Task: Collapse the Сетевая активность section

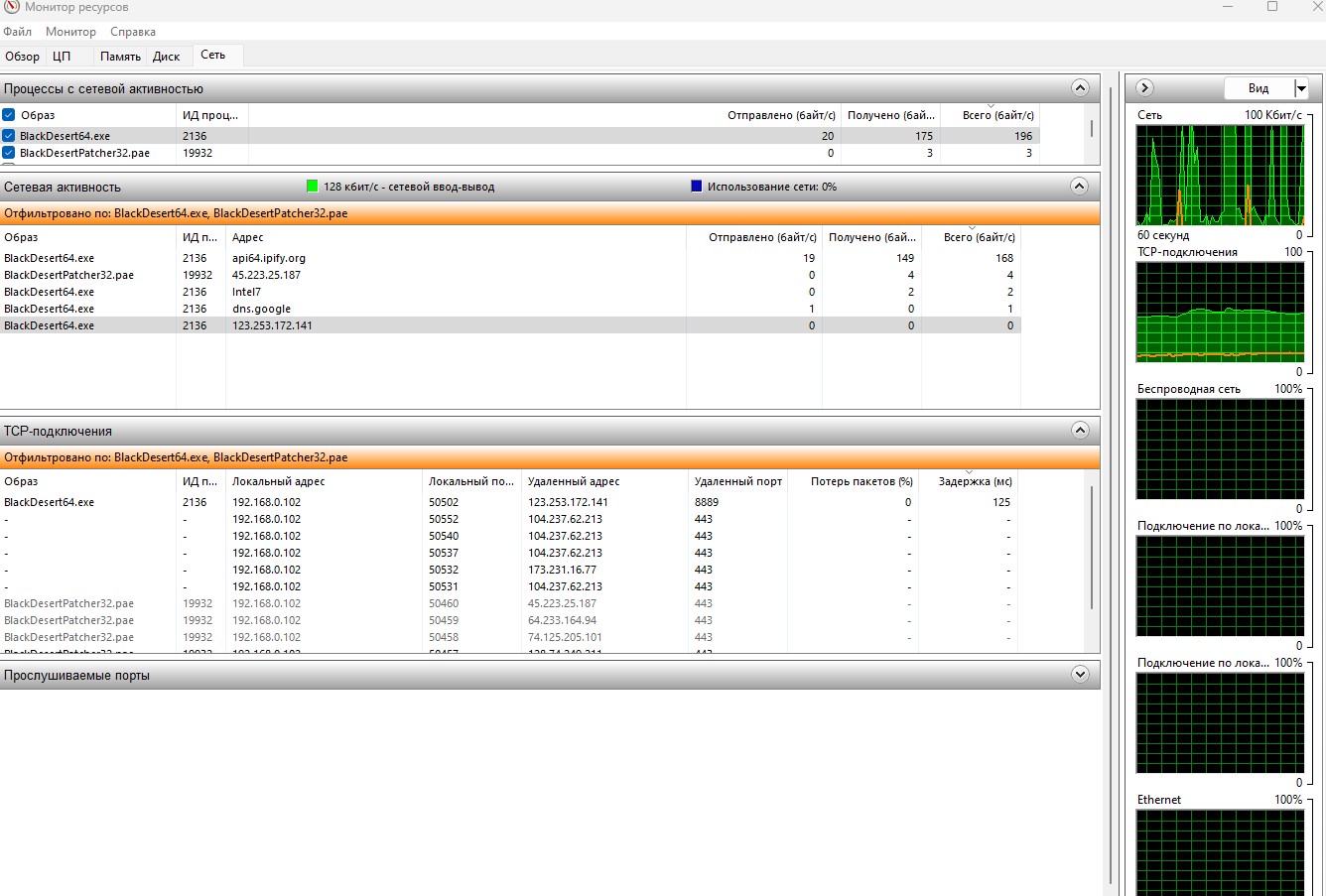Action: [1080, 186]
